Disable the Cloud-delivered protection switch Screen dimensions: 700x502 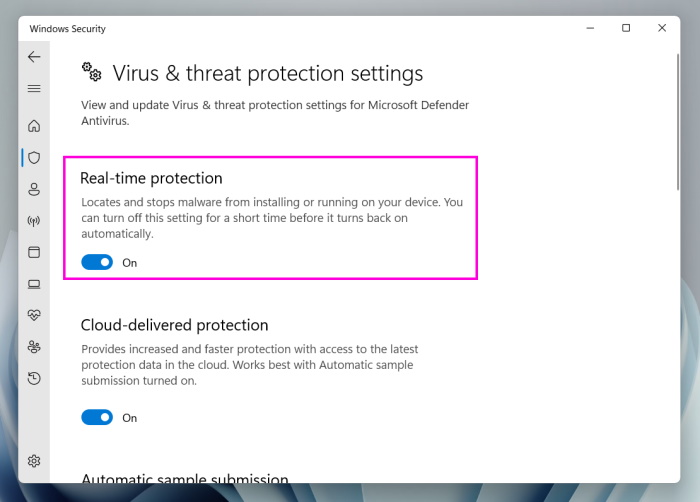(x=97, y=417)
